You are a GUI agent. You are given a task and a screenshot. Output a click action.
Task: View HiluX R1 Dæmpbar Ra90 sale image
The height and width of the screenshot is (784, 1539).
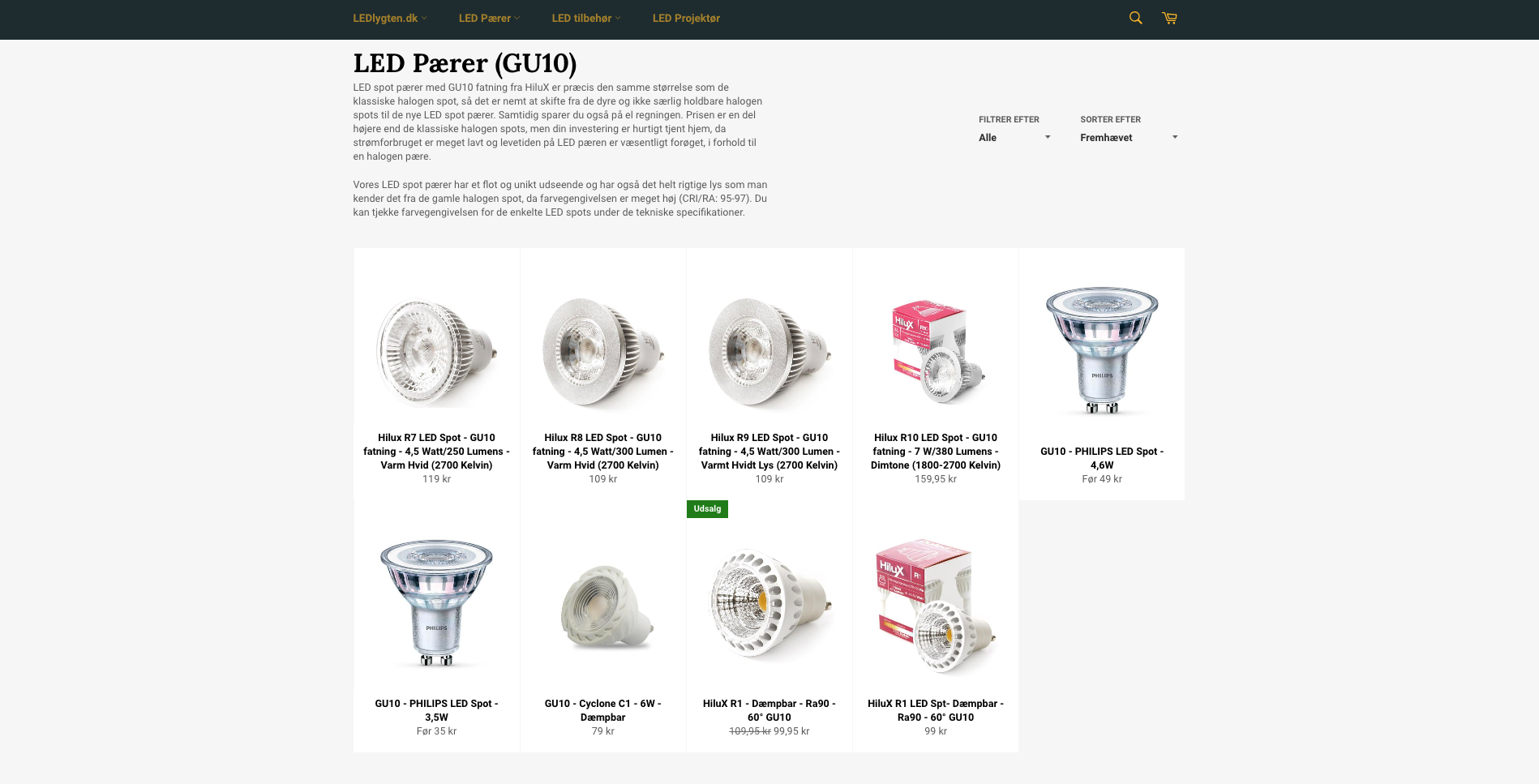pos(769,604)
